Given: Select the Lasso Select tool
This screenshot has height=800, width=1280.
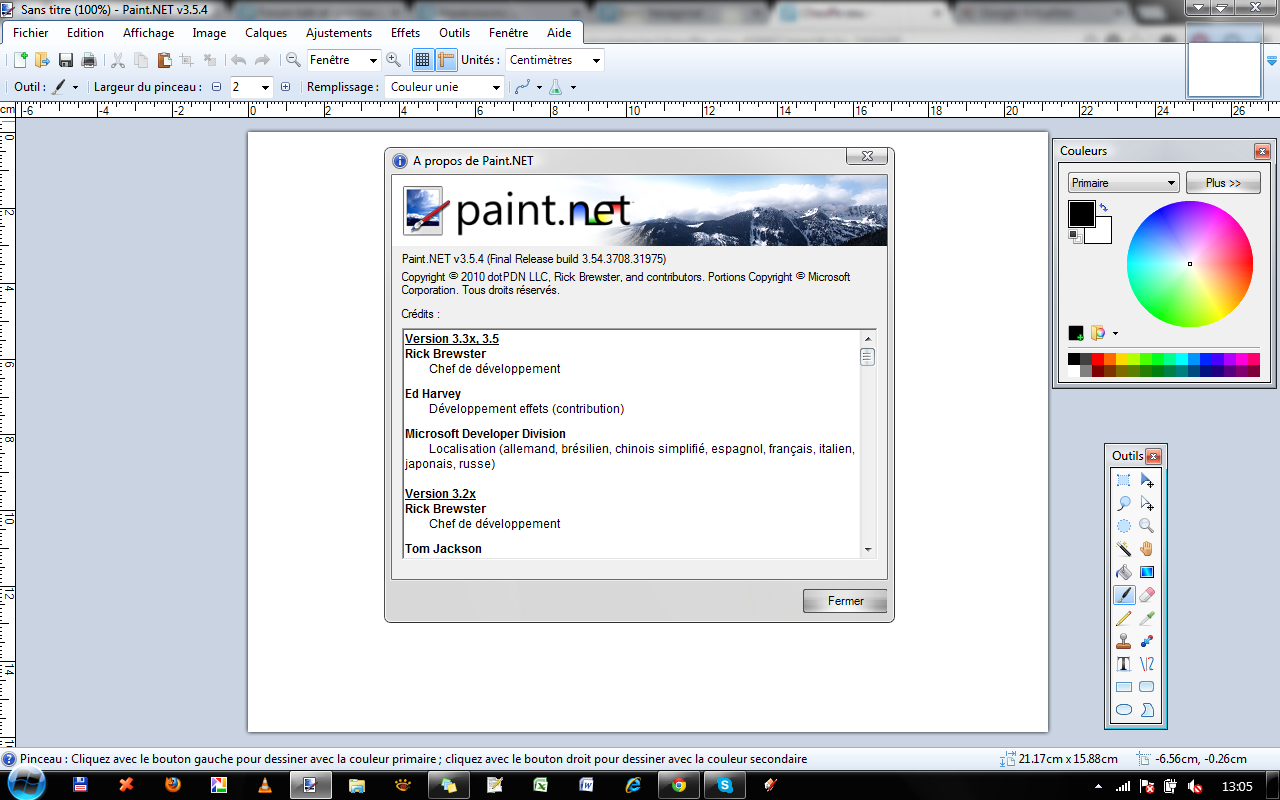Looking at the screenshot, I should point(1124,503).
